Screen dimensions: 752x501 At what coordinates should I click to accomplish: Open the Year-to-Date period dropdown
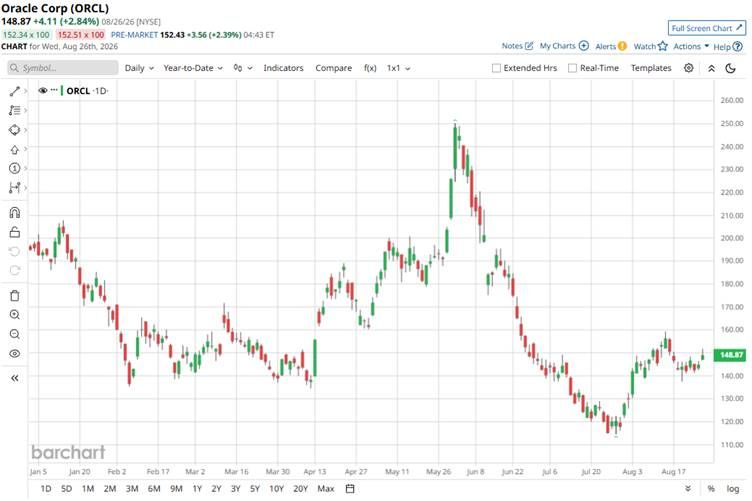pyautogui.click(x=193, y=68)
